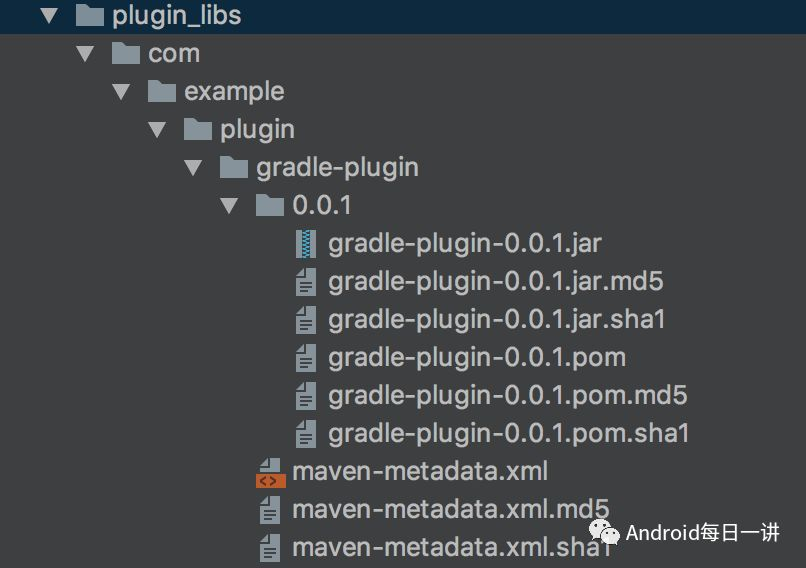Select gradle-plugin-0.0.1.jar.sha1 file
The height and width of the screenshot is (568, 806).
497,320
